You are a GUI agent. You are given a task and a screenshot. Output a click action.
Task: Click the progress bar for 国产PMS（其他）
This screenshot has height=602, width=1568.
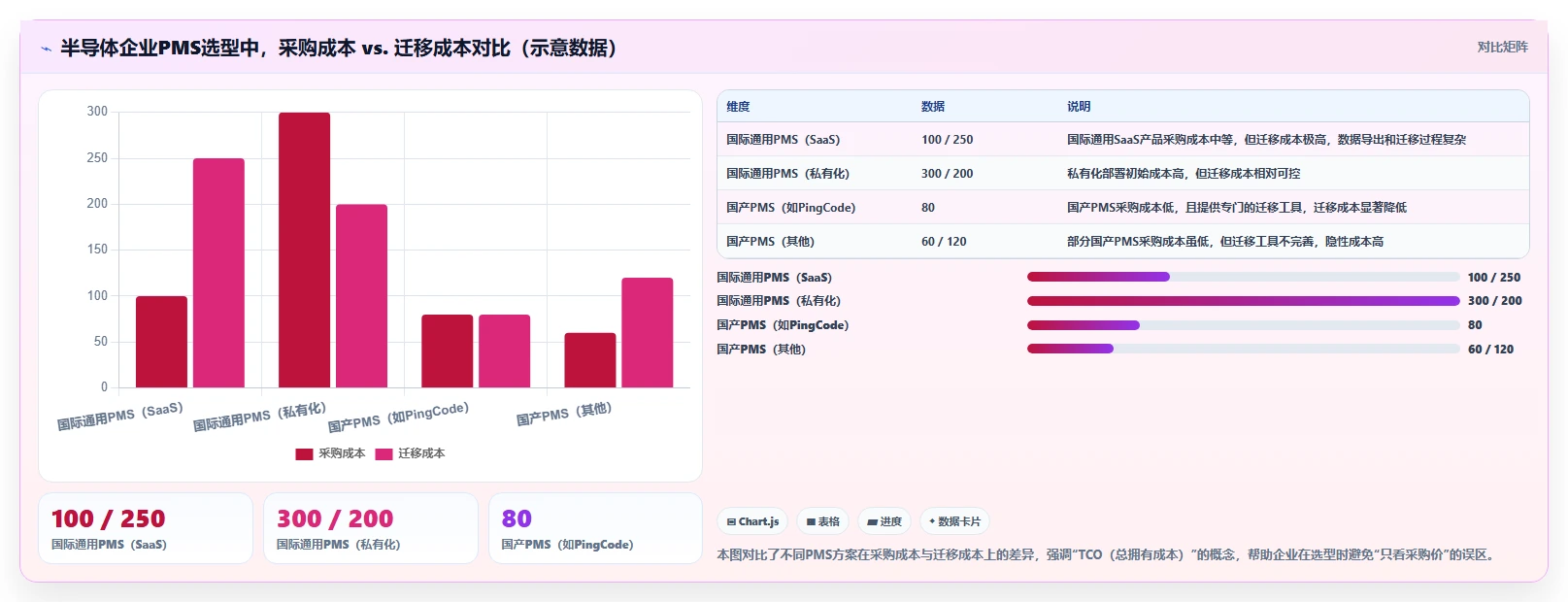(1244, 349)
